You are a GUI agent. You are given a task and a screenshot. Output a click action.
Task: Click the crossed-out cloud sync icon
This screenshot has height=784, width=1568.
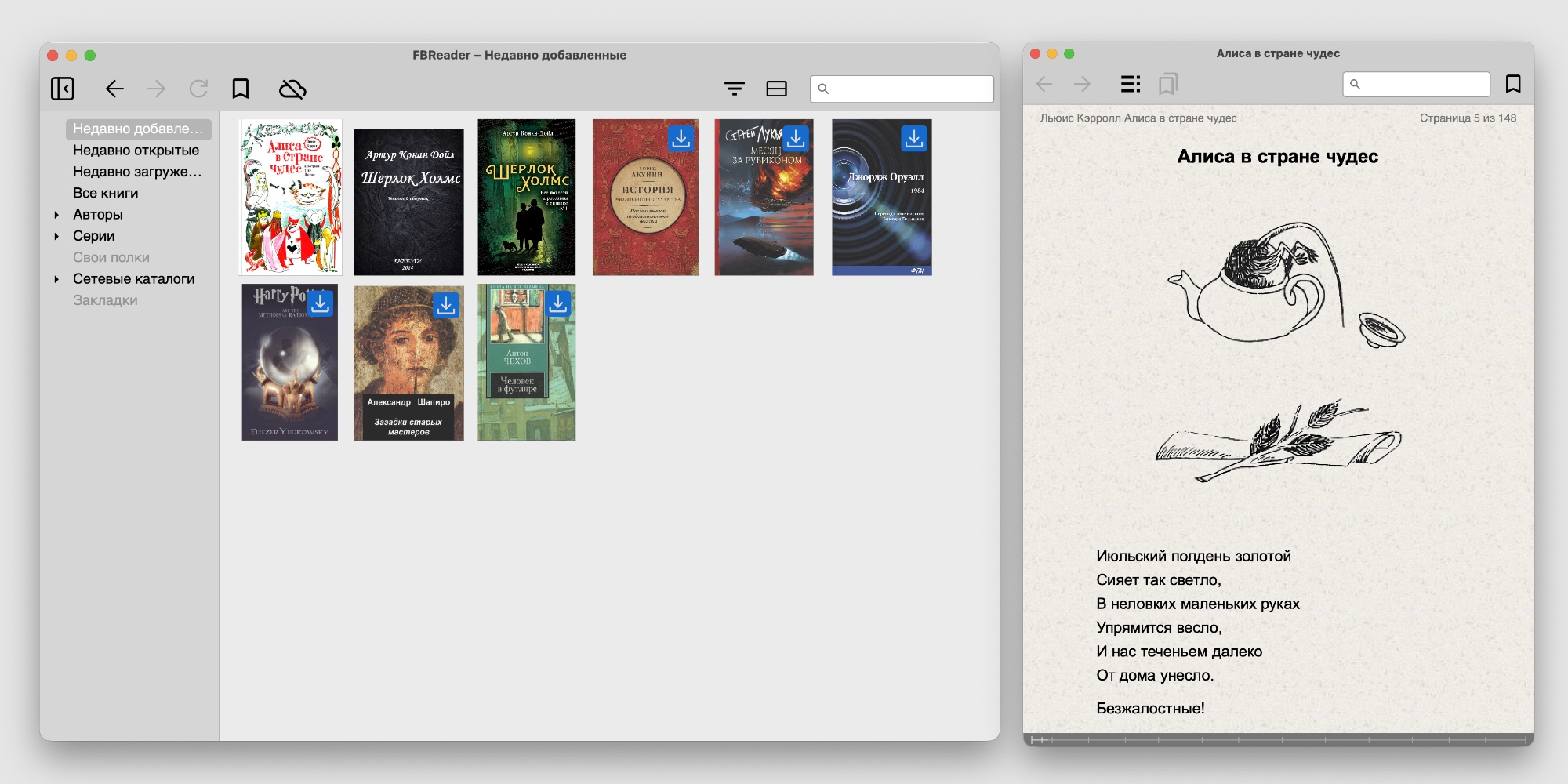292,89
